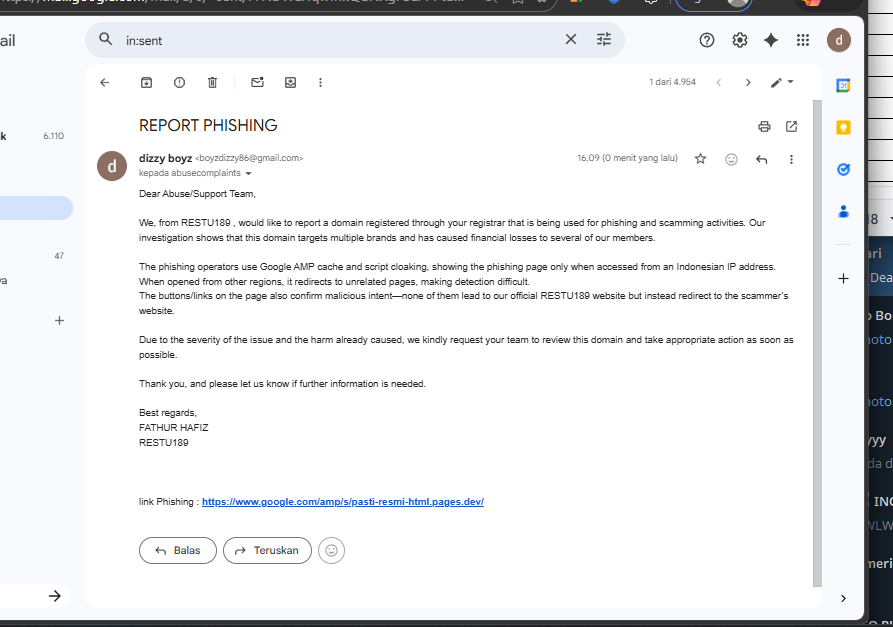Open the pasti-resmi-html.pages.dev phishing link

[343, 502]
